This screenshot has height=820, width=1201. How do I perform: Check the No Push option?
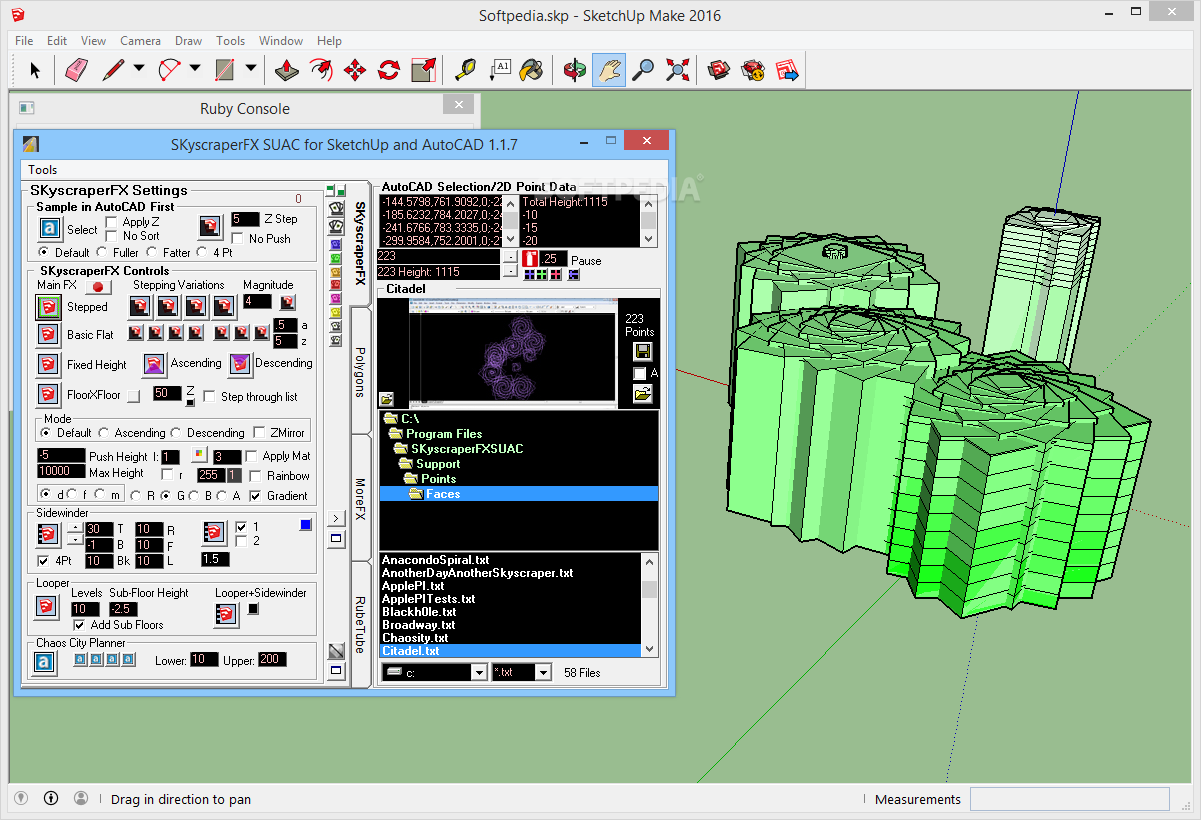(238, 238)
